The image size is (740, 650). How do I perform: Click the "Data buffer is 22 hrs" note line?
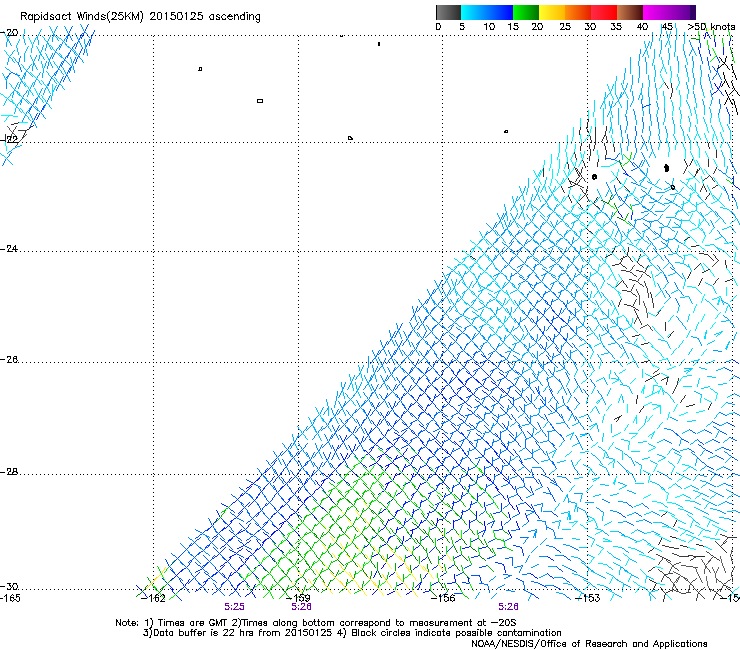coord(352,633)
